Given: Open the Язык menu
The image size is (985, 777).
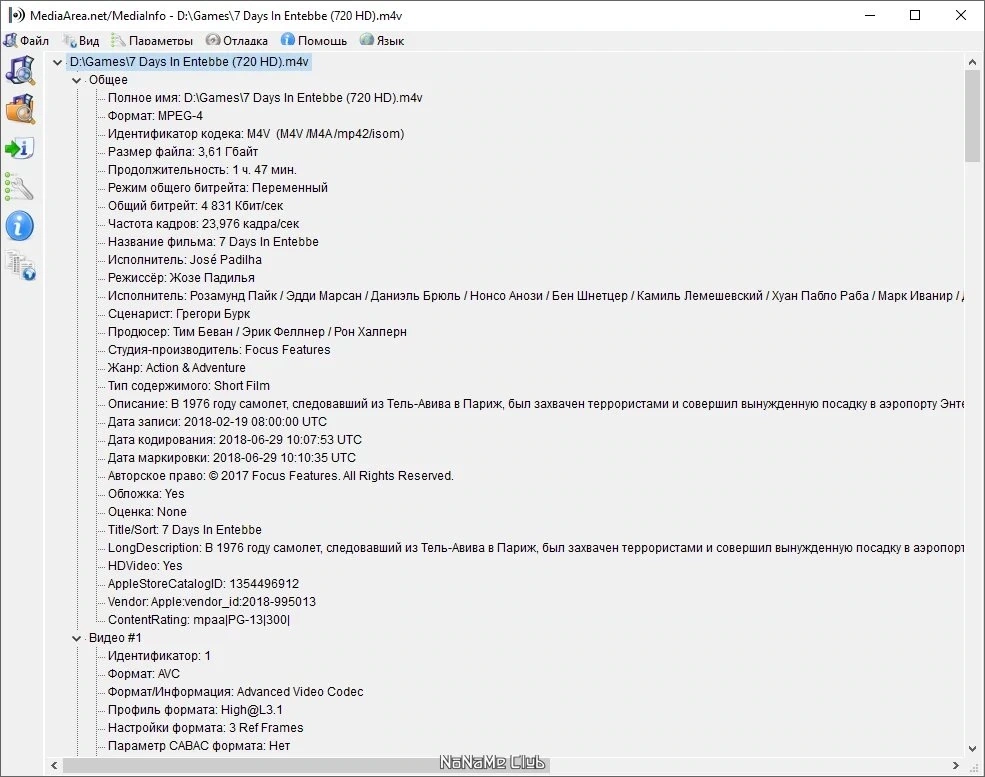Looking at the screenshot, I should [x=382, y=41].
